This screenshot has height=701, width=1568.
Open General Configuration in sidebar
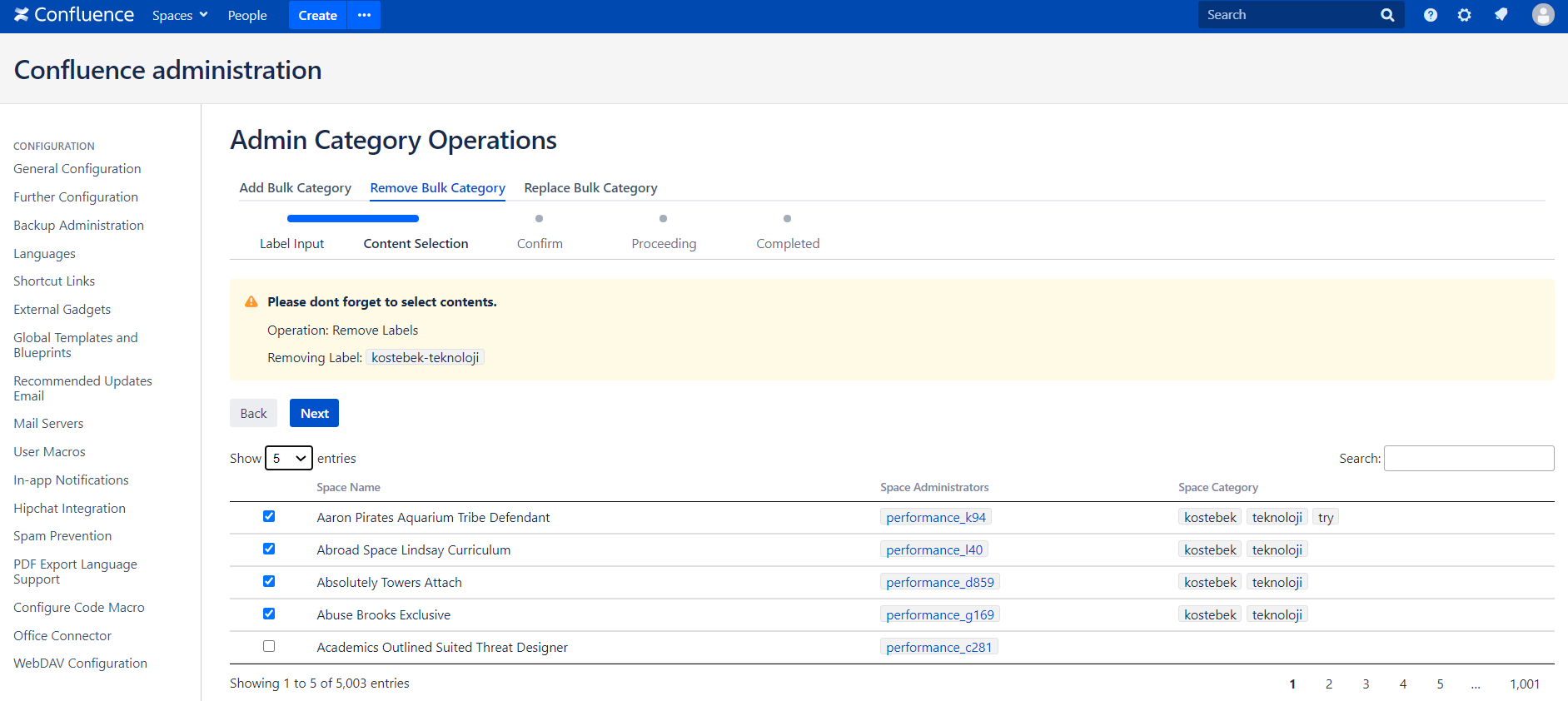(77, 169)
